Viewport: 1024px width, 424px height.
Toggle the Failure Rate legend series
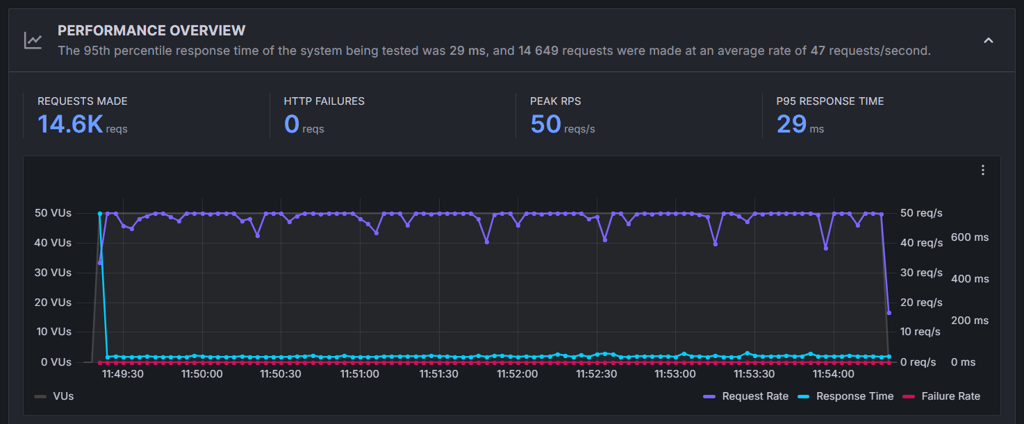[941, 396]
